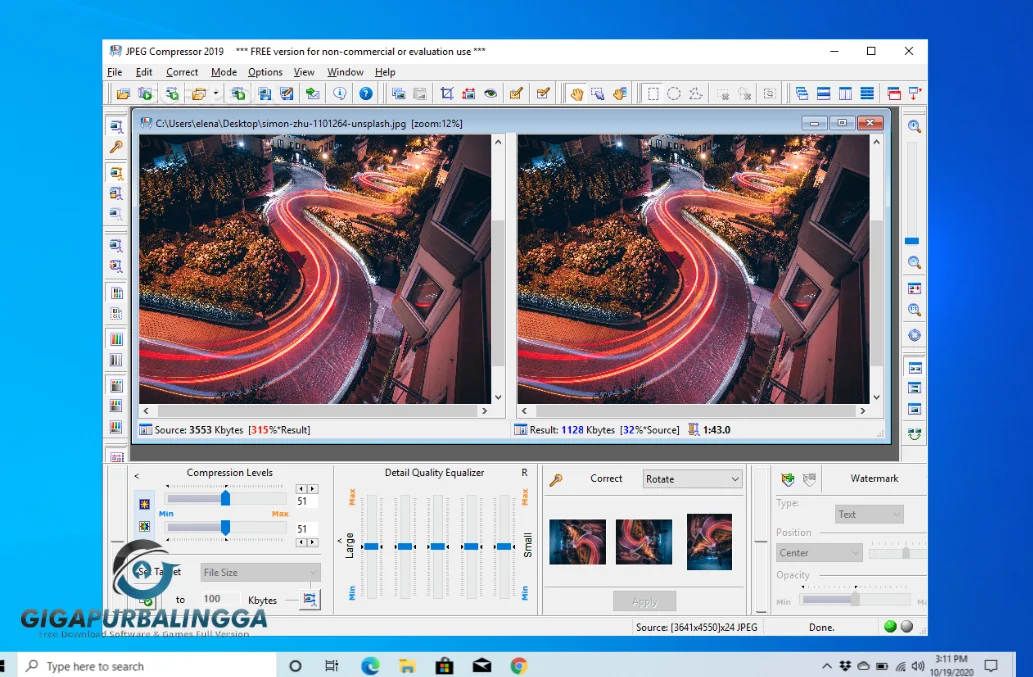Click the luminance compression icon
The width and height of the screenshot is (1033, 677).
click(x=144, y=504)
